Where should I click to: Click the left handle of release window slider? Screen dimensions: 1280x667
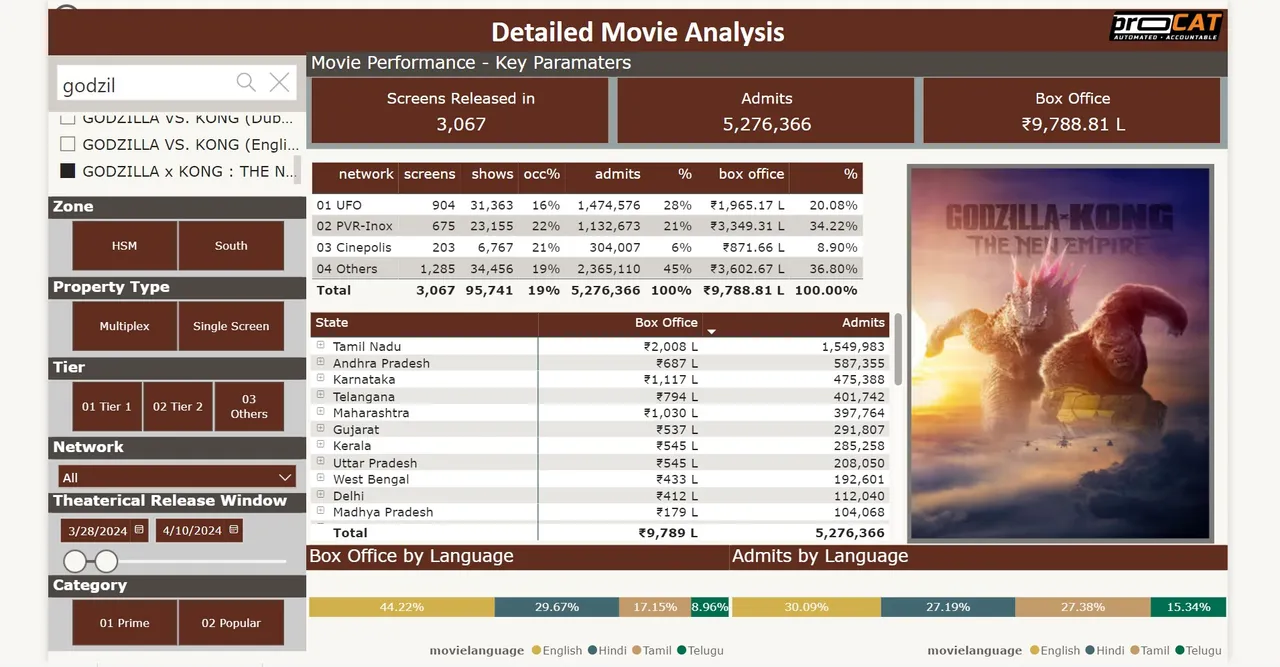tap(75, 561)
